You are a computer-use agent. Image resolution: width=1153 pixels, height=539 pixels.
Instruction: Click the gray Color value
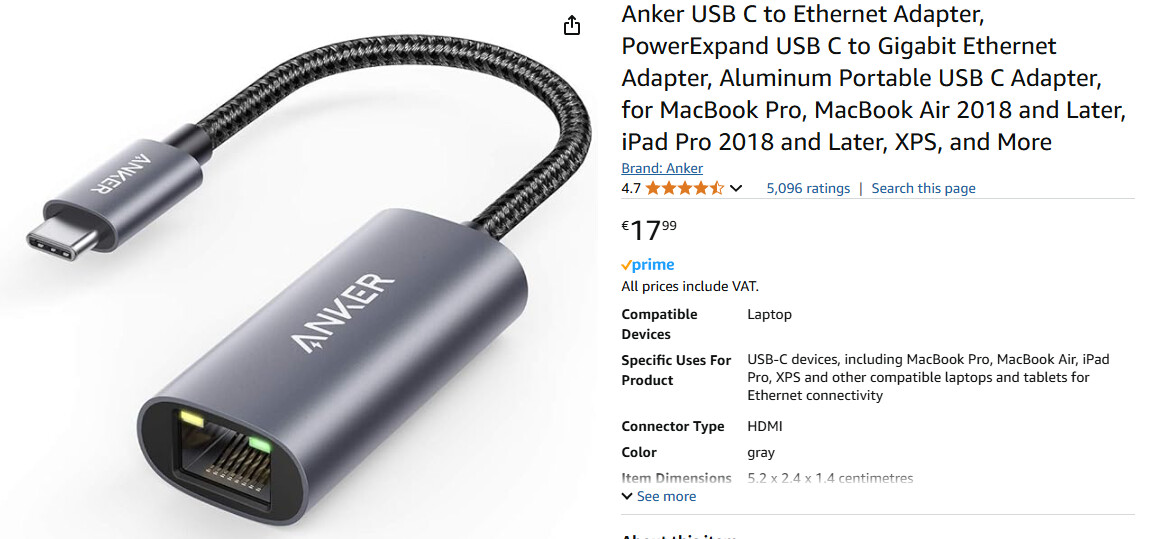click(761, 453)
